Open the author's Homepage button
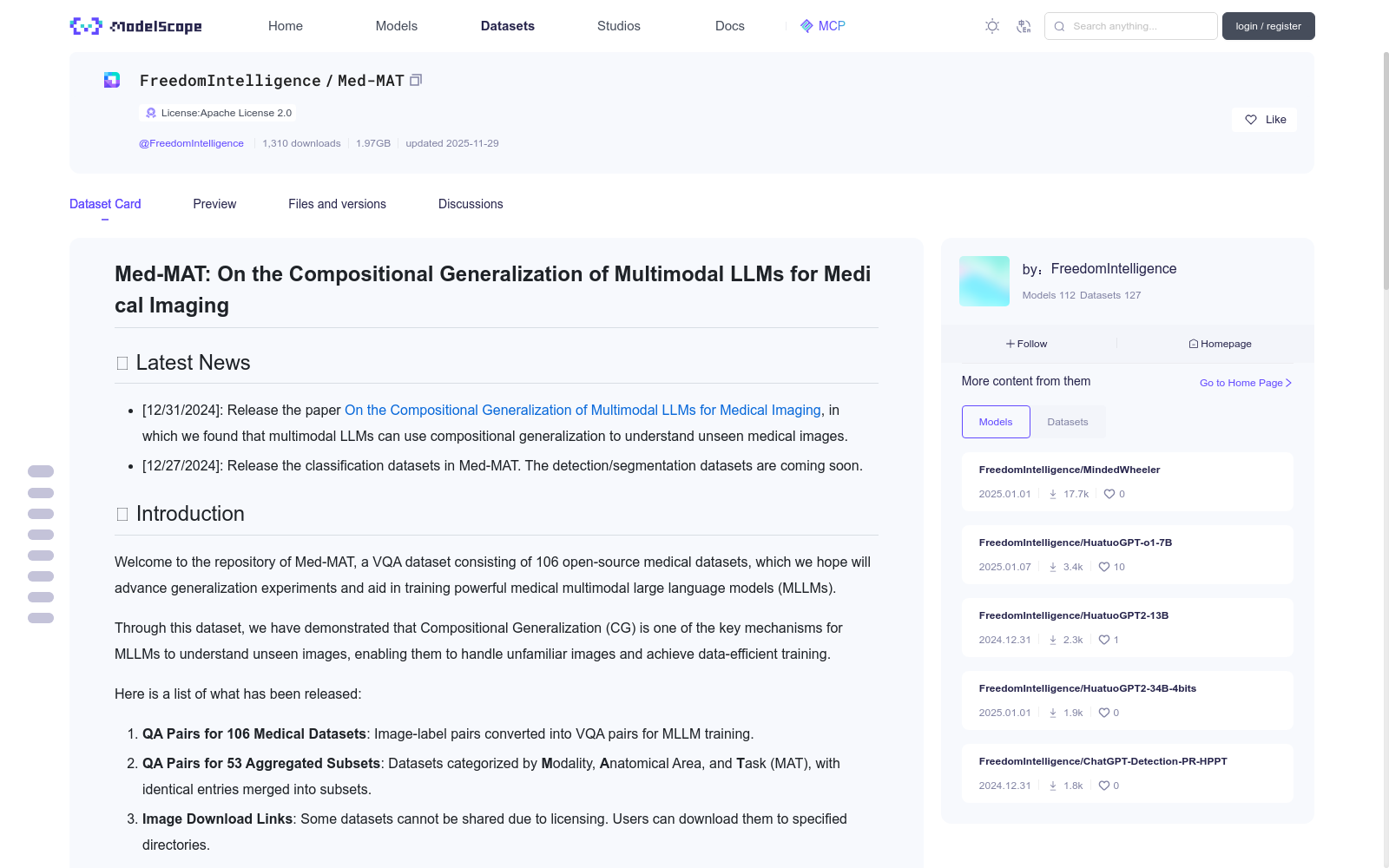1389x868 pixels. click(x=1220, y=344)
